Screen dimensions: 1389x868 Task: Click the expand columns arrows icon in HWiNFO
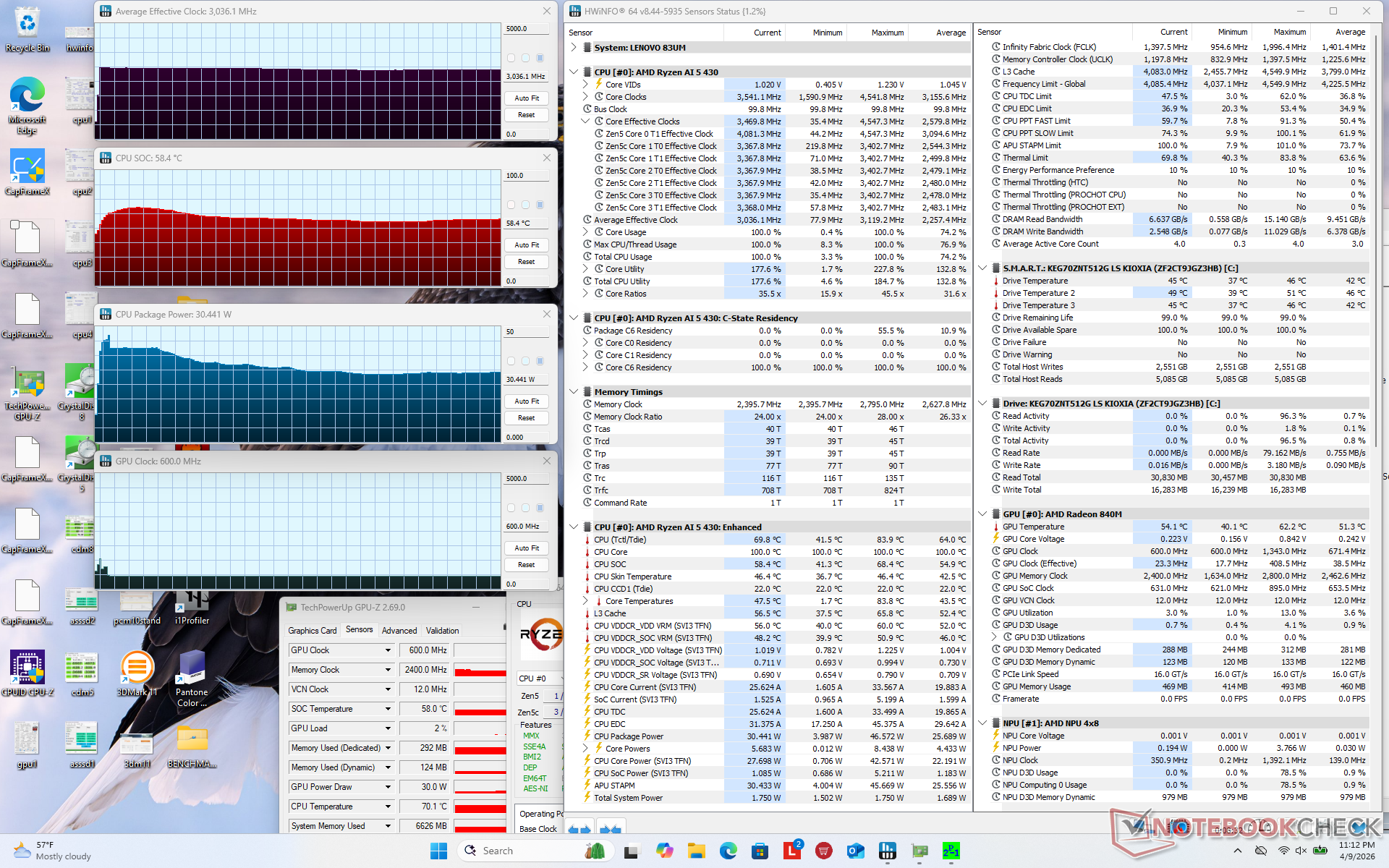[579, 829]
